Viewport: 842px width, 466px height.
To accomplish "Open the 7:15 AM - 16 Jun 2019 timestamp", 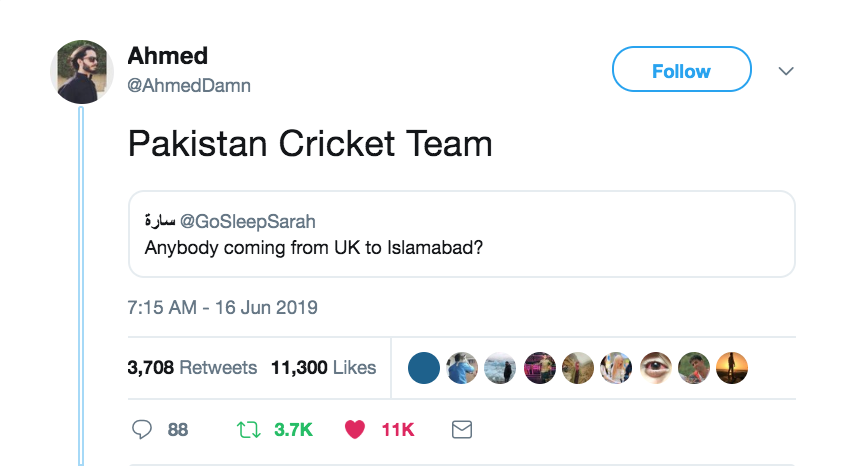I will [x=223, y=307].
